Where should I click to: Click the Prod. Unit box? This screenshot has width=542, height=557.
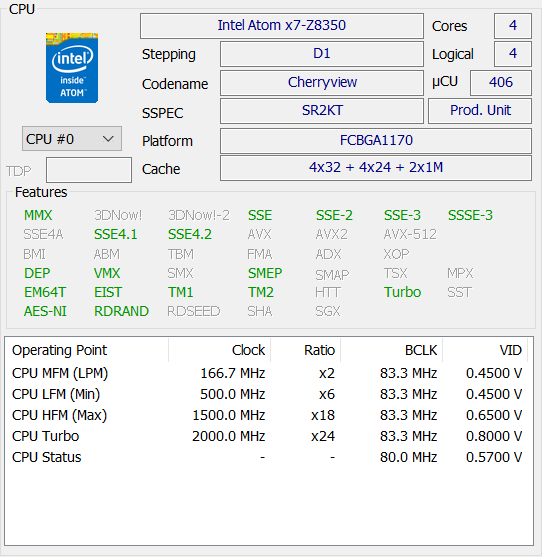[x=480, y=111]
